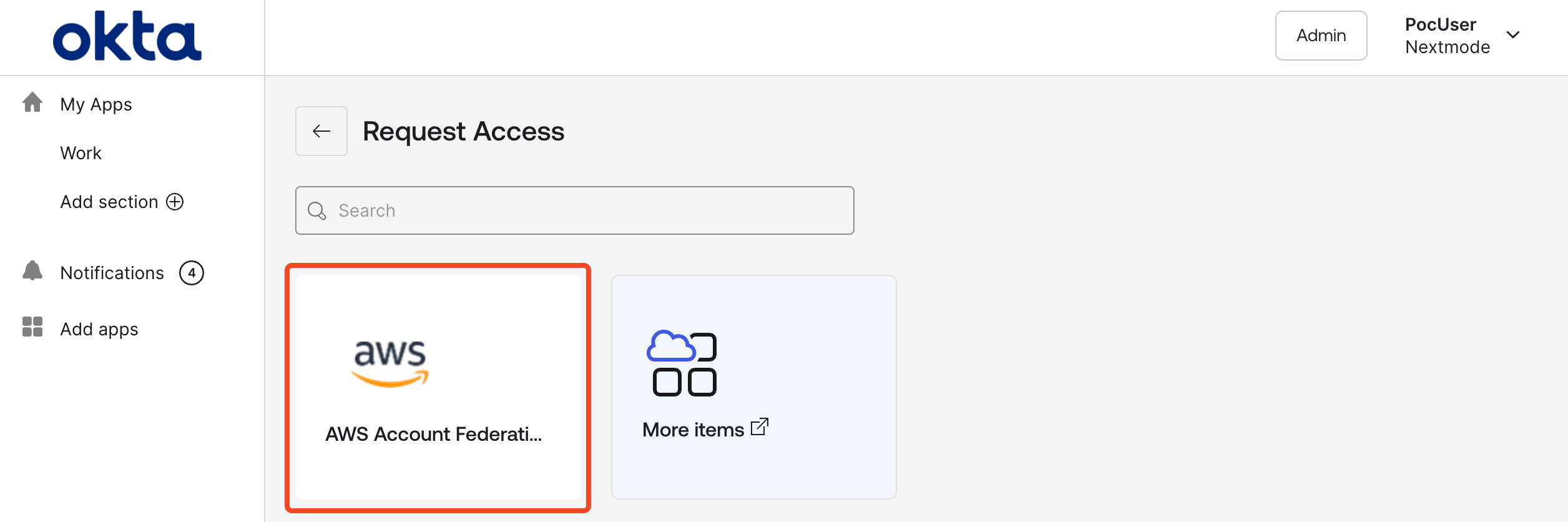Switch to the Work section
1568x522 pixels.
pos(81,152)
